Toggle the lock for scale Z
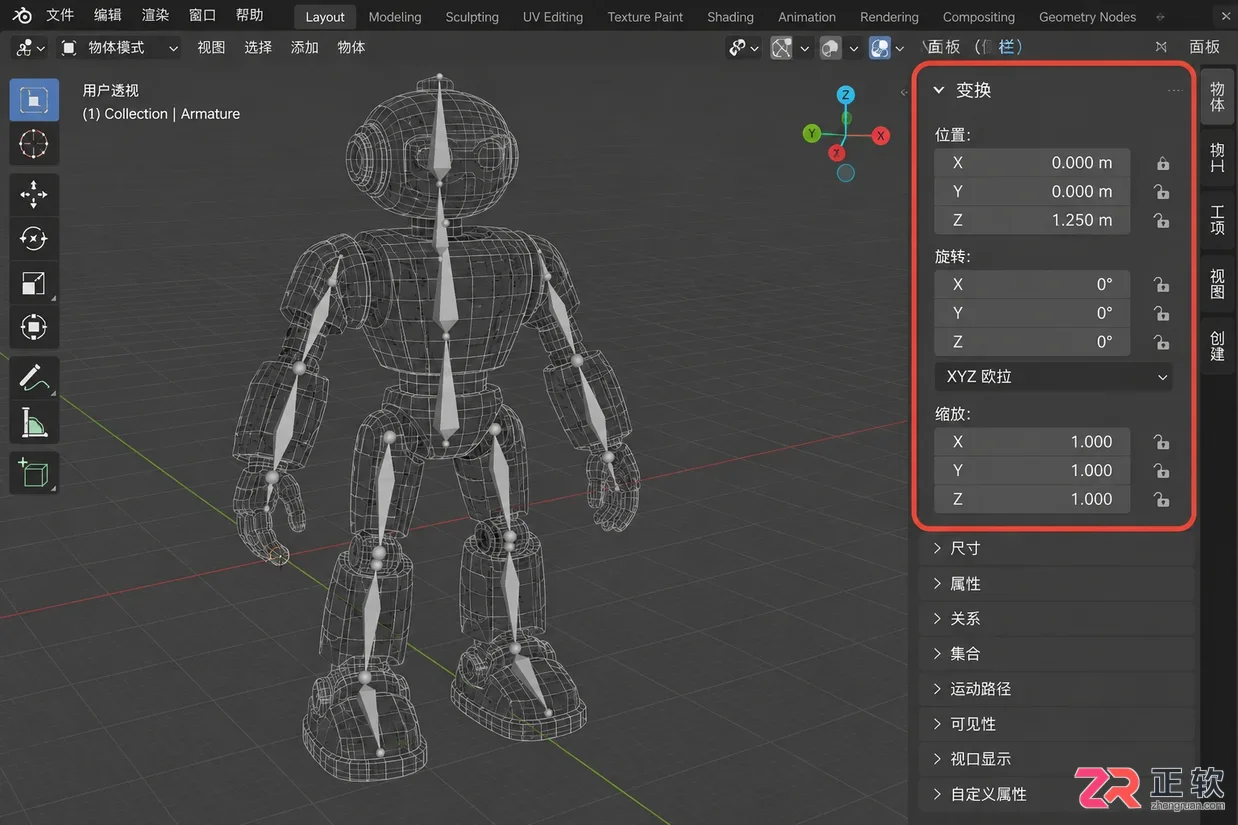Viewport: 1238px width, 825px height. pos(1162,500)
